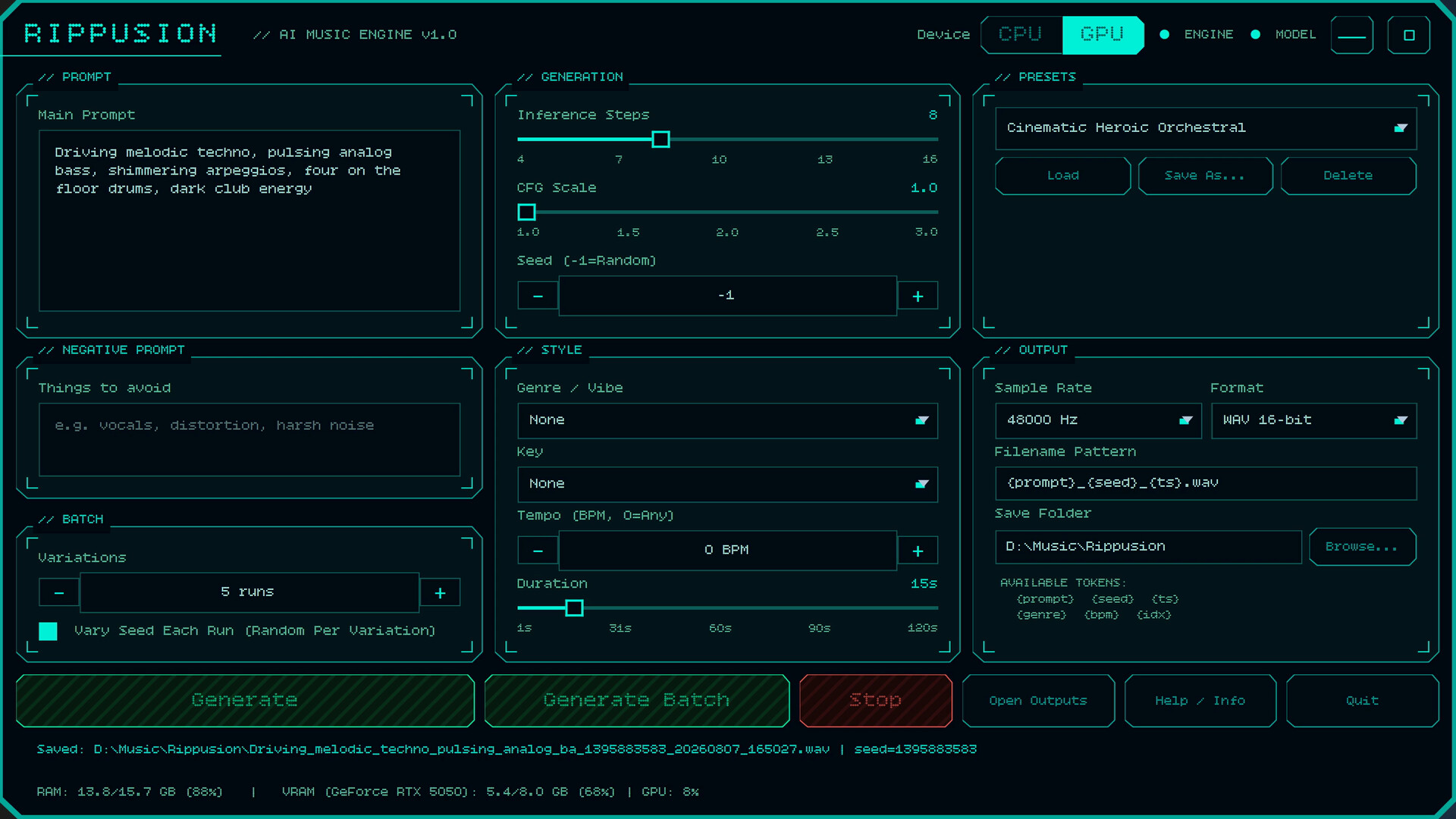Click the tempo BPM value field
This screenshot has height=819, width=1456.
727,551
